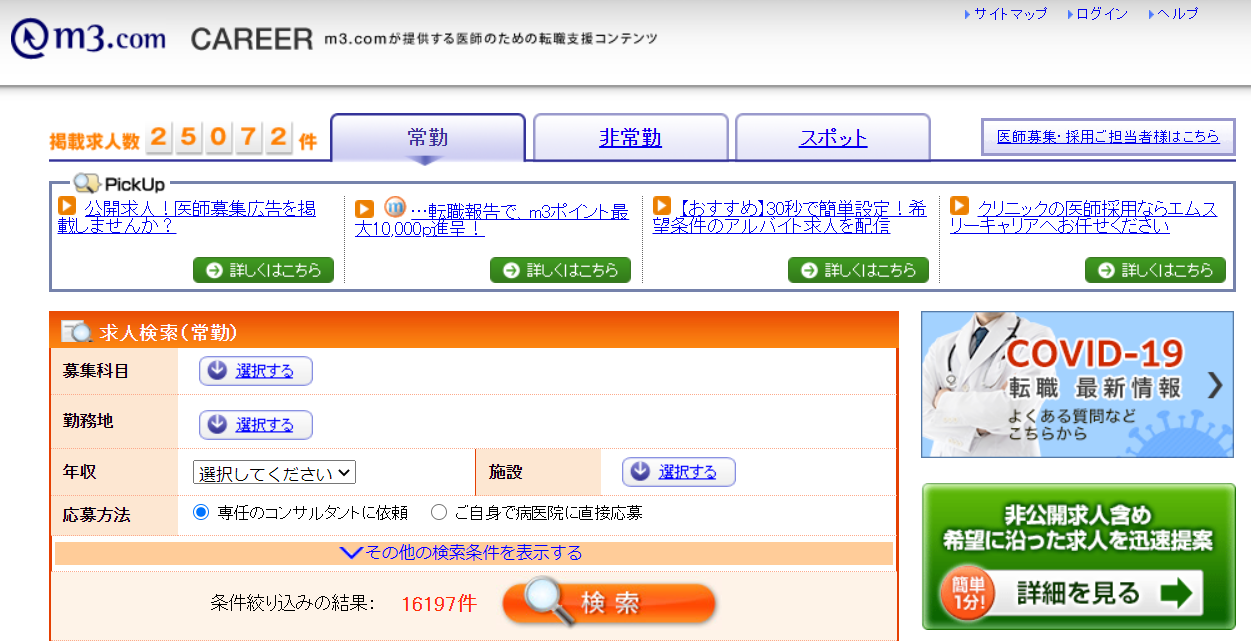Open 公開求人！医師募集広告を掲載しませんか？ link

[187, 217]
